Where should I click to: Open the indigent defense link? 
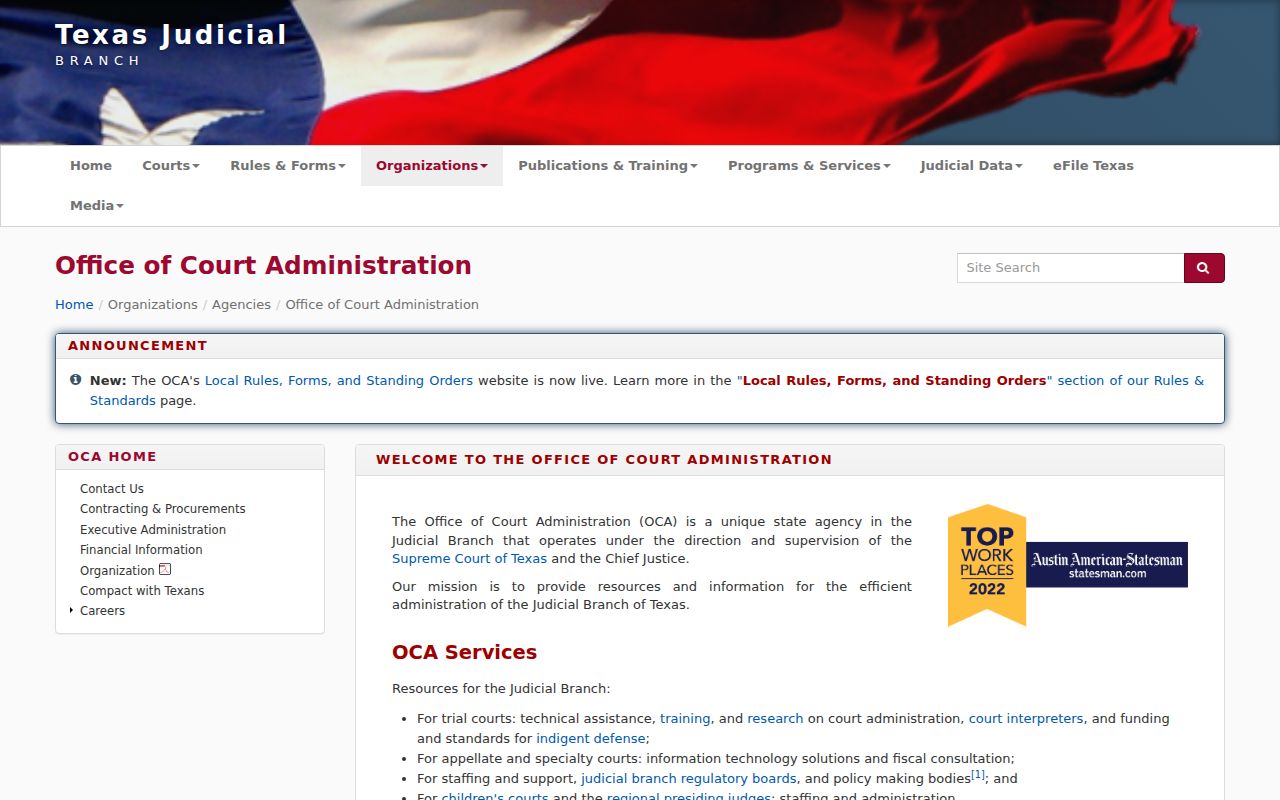(590, 739)
